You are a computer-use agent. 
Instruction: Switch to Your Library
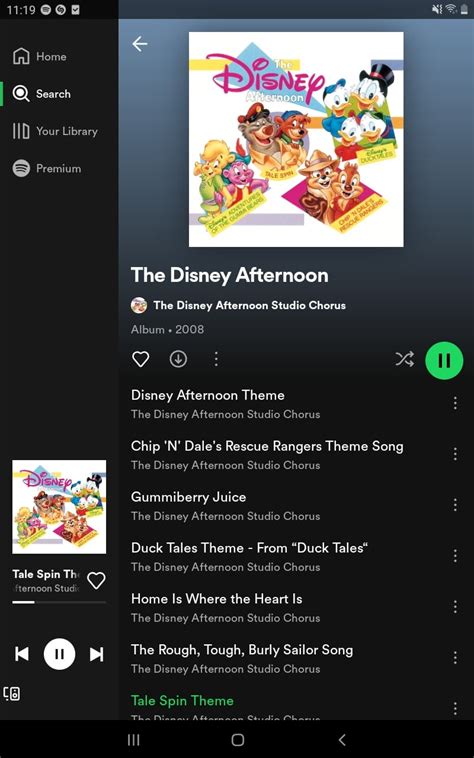coord(55,131)
